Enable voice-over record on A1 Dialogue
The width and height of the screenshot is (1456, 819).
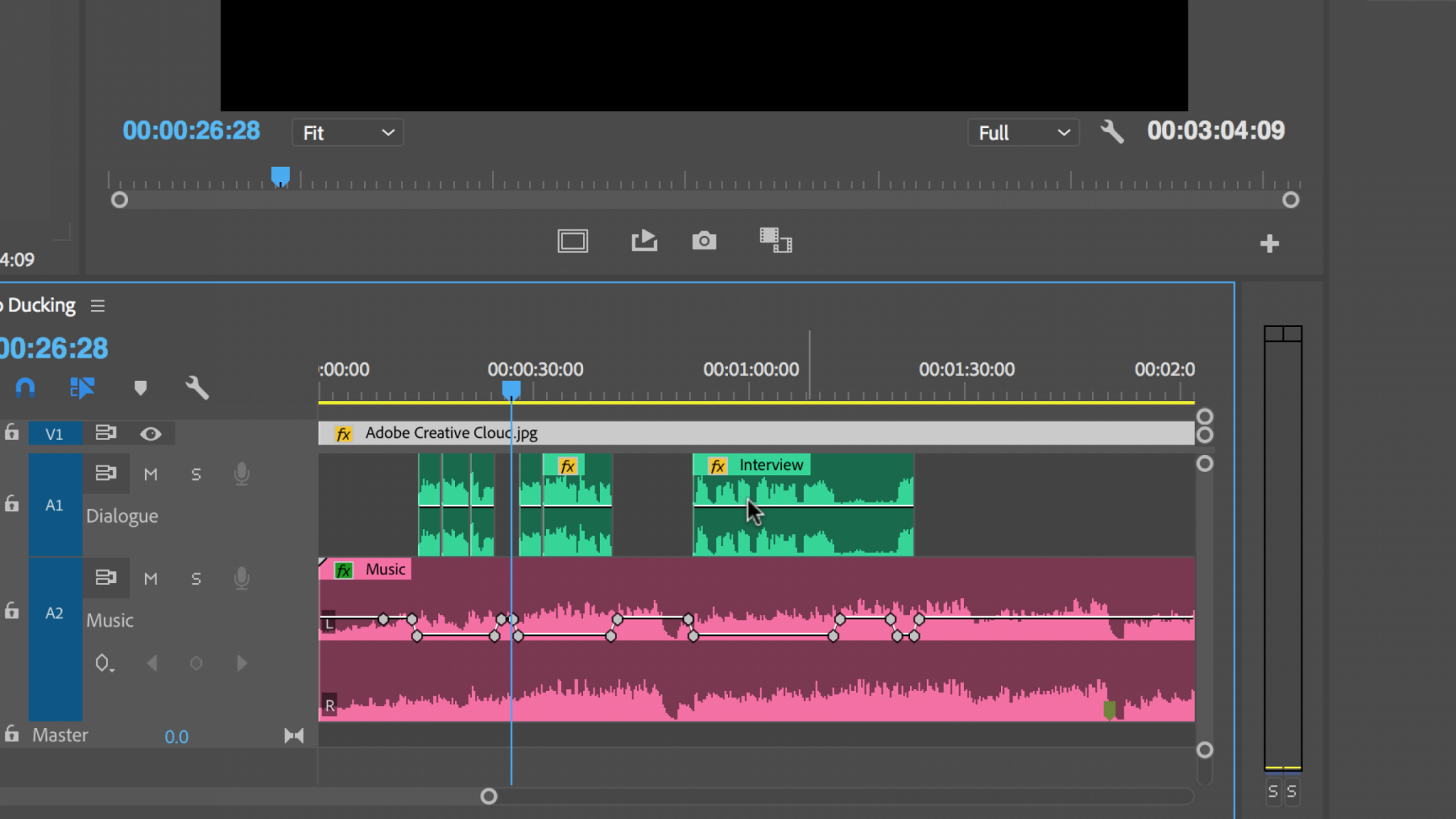tap(242, 474)
